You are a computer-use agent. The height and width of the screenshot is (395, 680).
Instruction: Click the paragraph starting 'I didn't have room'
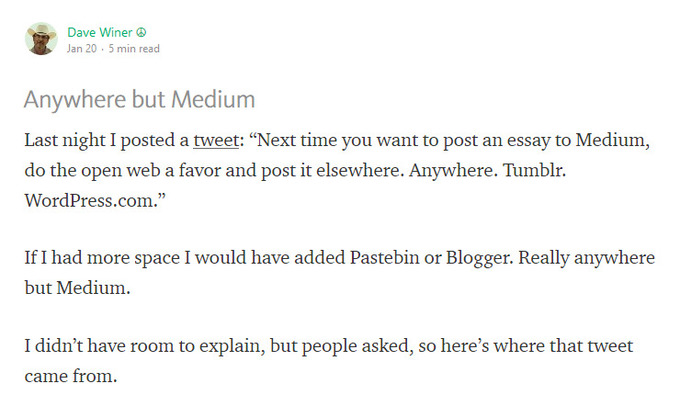tap(329, 361)
